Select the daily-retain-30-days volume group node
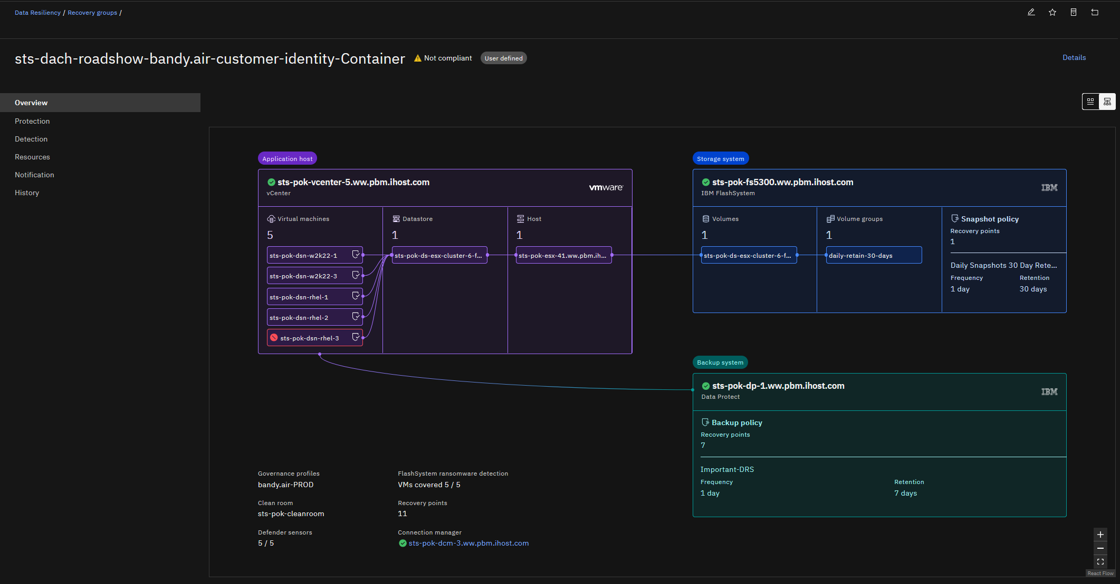 pos(874,255)
